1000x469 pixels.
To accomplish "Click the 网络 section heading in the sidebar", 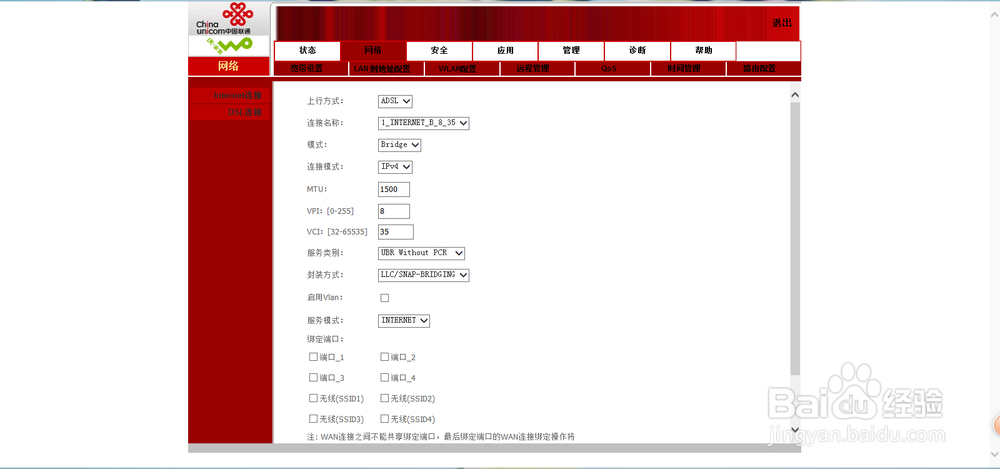I will (x=228, y=66).
